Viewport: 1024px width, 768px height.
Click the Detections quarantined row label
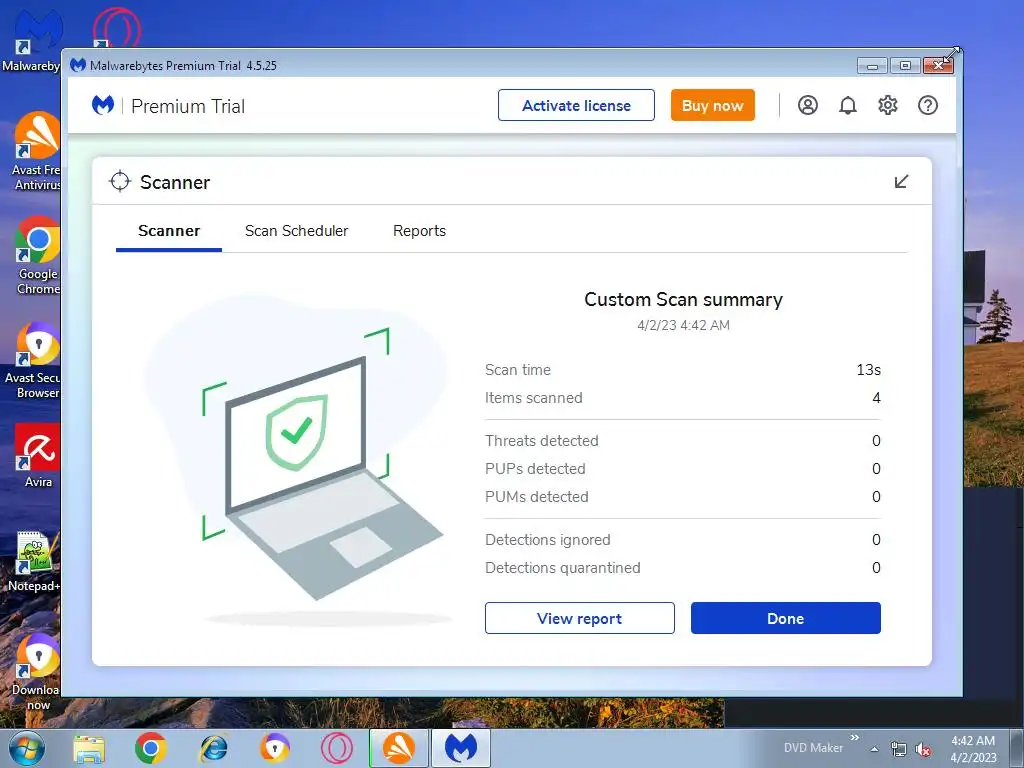coord(562,568)
